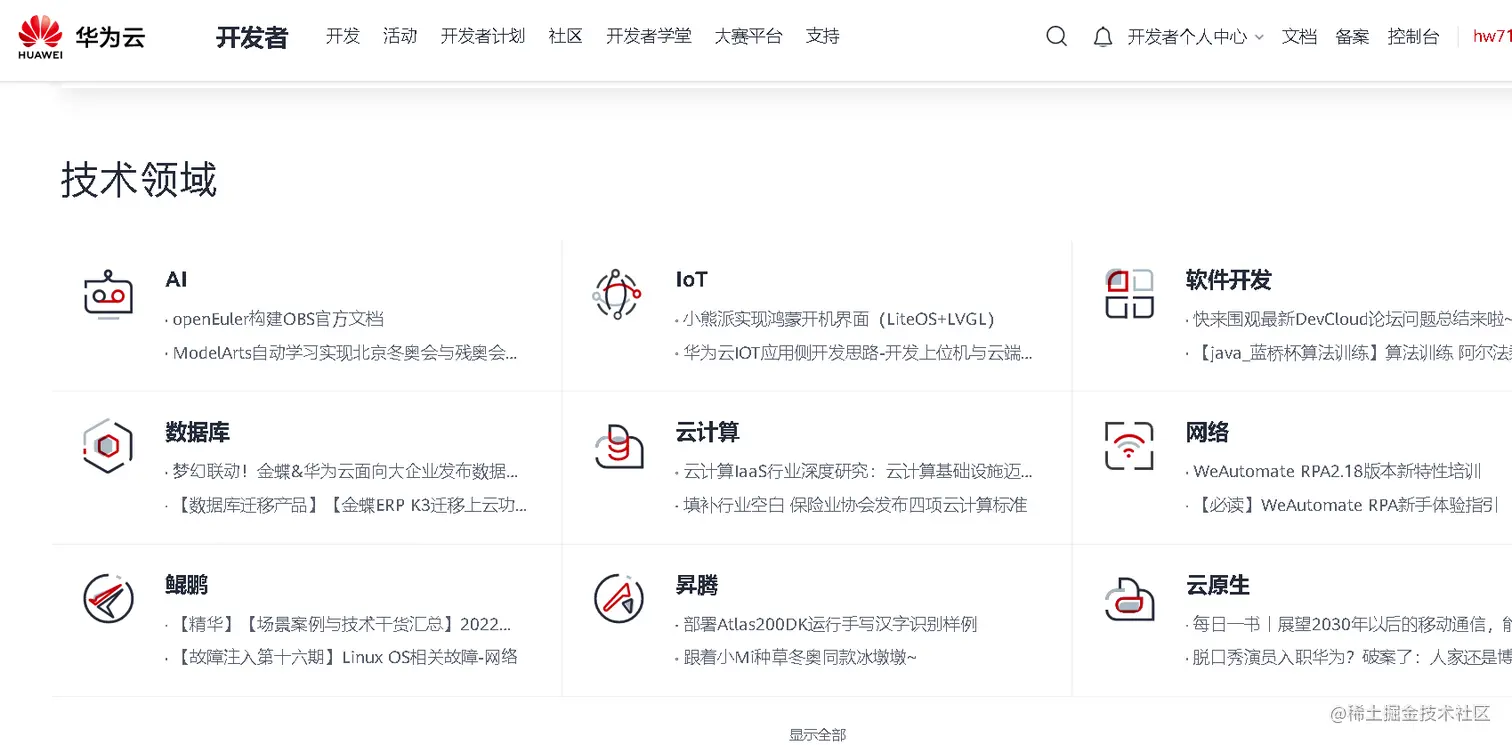Image resolution: width=1512 pixels, height=745 pixels.
Task: Open the 云计算 category heading
Action: click(x=708, y=432)
